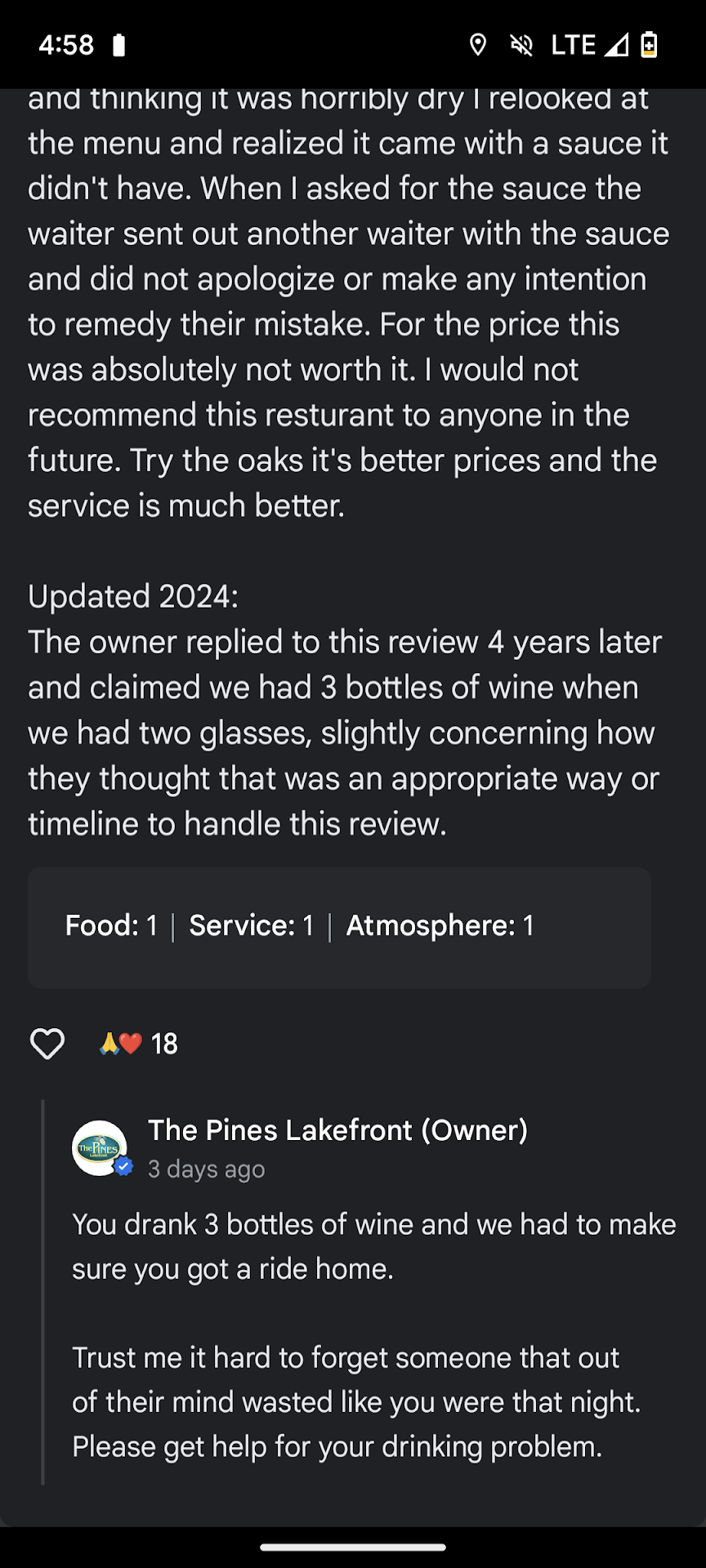This screenshot has height=1568, width=706.
Task: Select the Food: 1 rating label
Action: click(111, 926)
